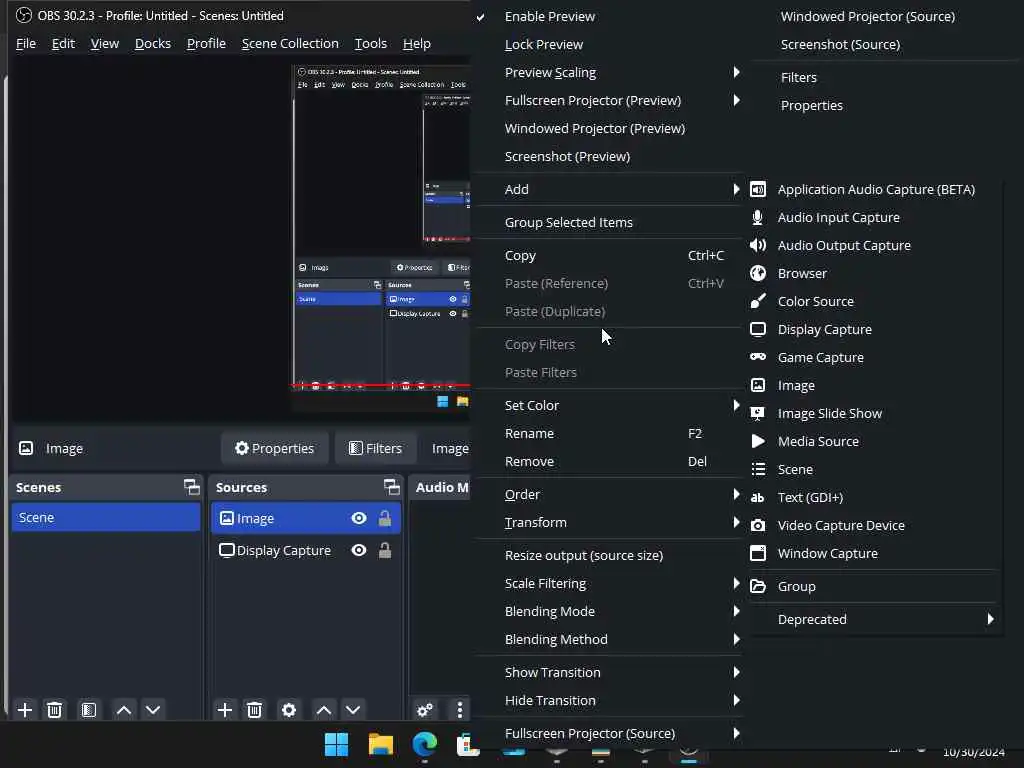This screenshot has width=1024, height=768.
Task: Choose Copy from context menu
Action: coord(607,256)
